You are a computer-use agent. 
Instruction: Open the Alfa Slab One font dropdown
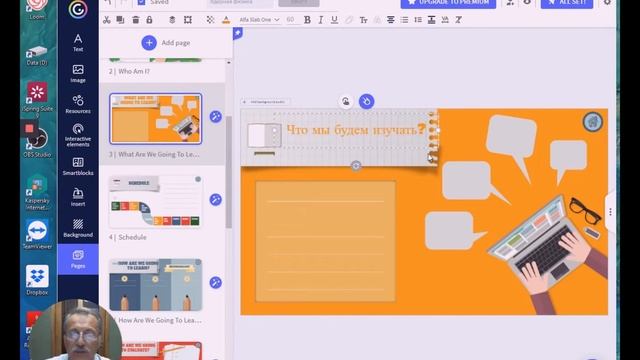point(259,20)
